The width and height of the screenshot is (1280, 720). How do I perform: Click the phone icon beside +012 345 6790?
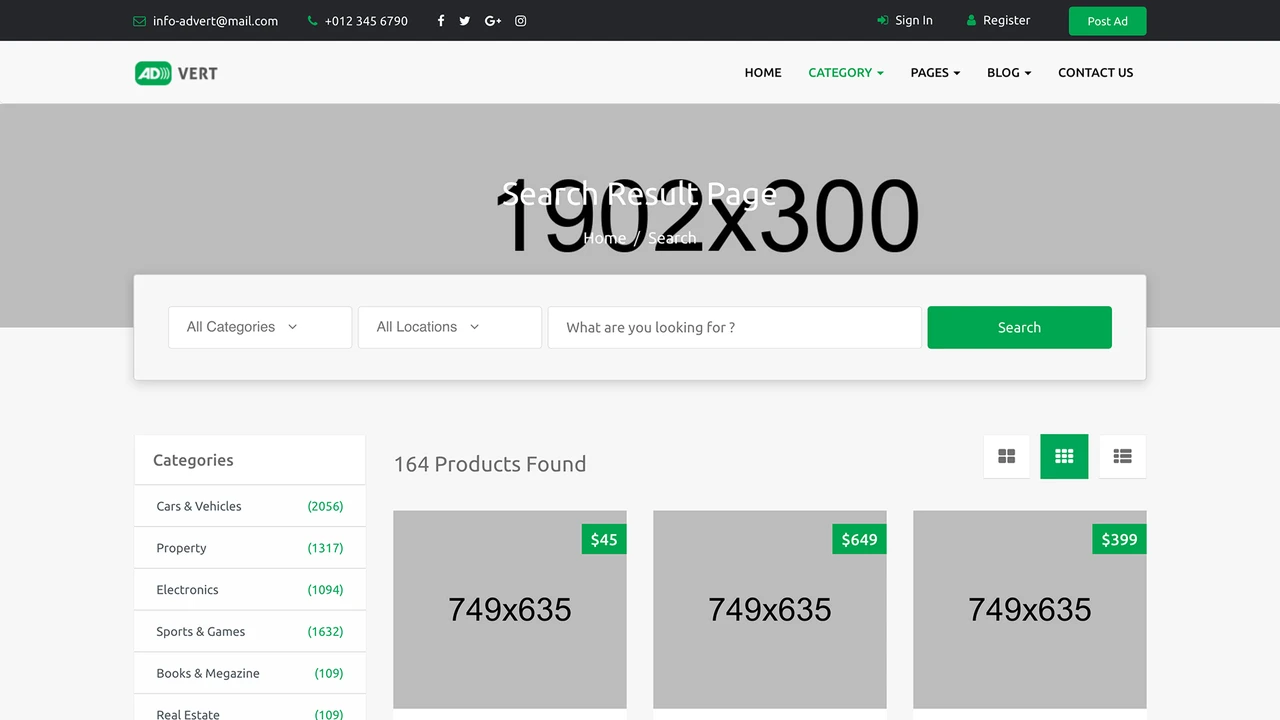click(x=313, y=21)
